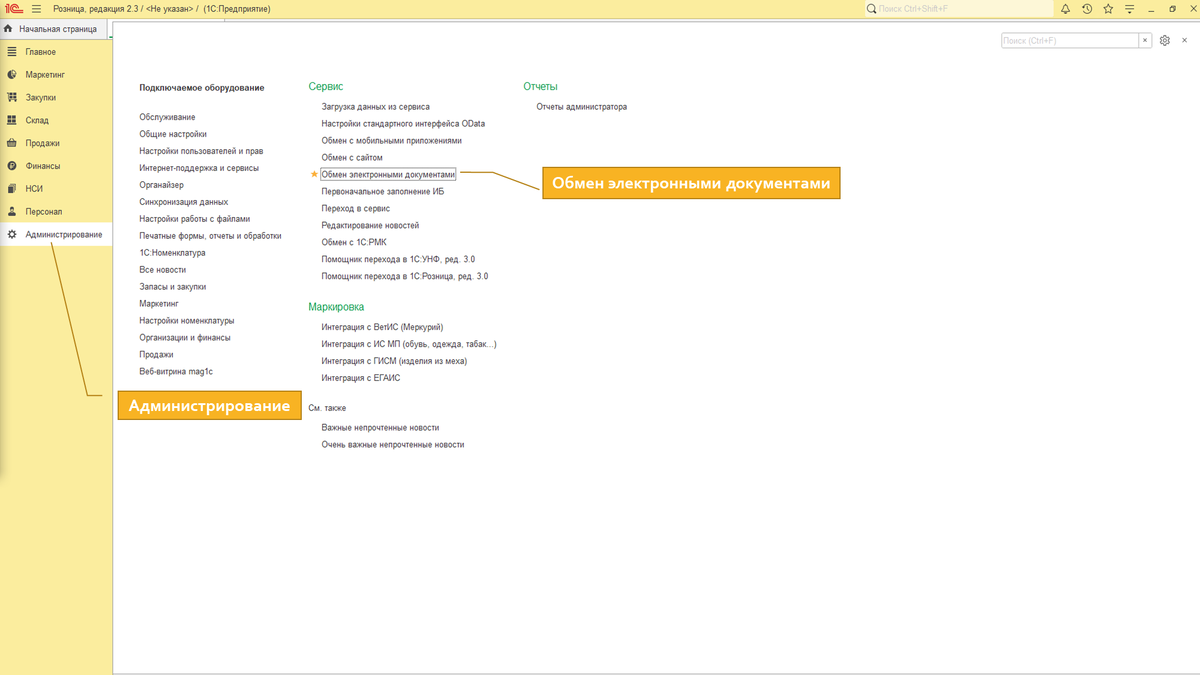Open Печатные формы, отчеты и обработки

210,236
